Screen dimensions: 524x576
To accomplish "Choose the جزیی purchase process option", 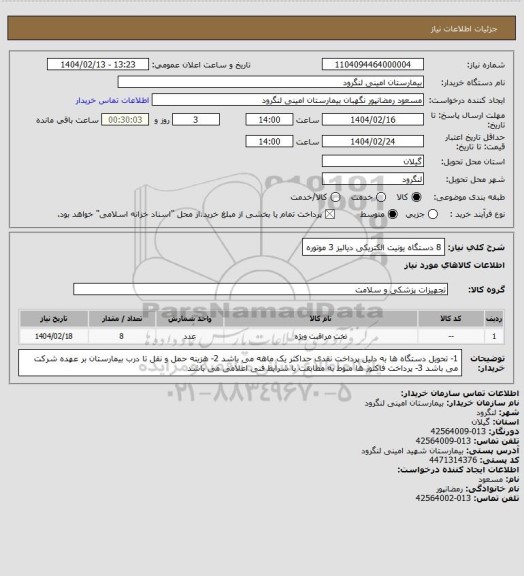I will tap(433, 214).
